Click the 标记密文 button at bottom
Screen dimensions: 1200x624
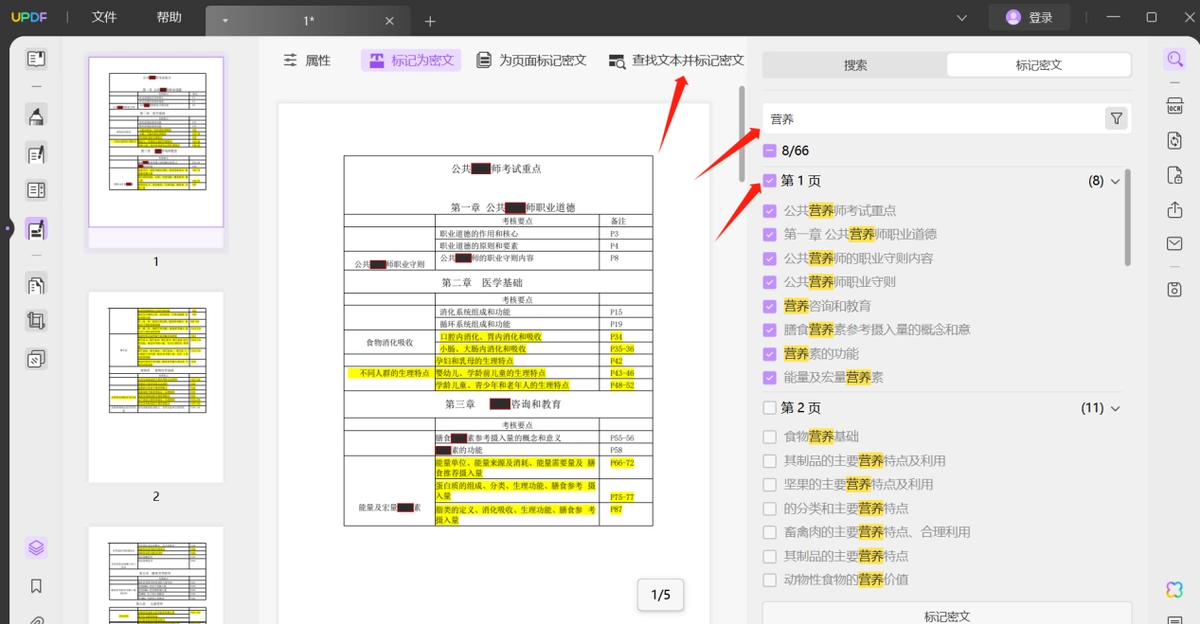947,615
